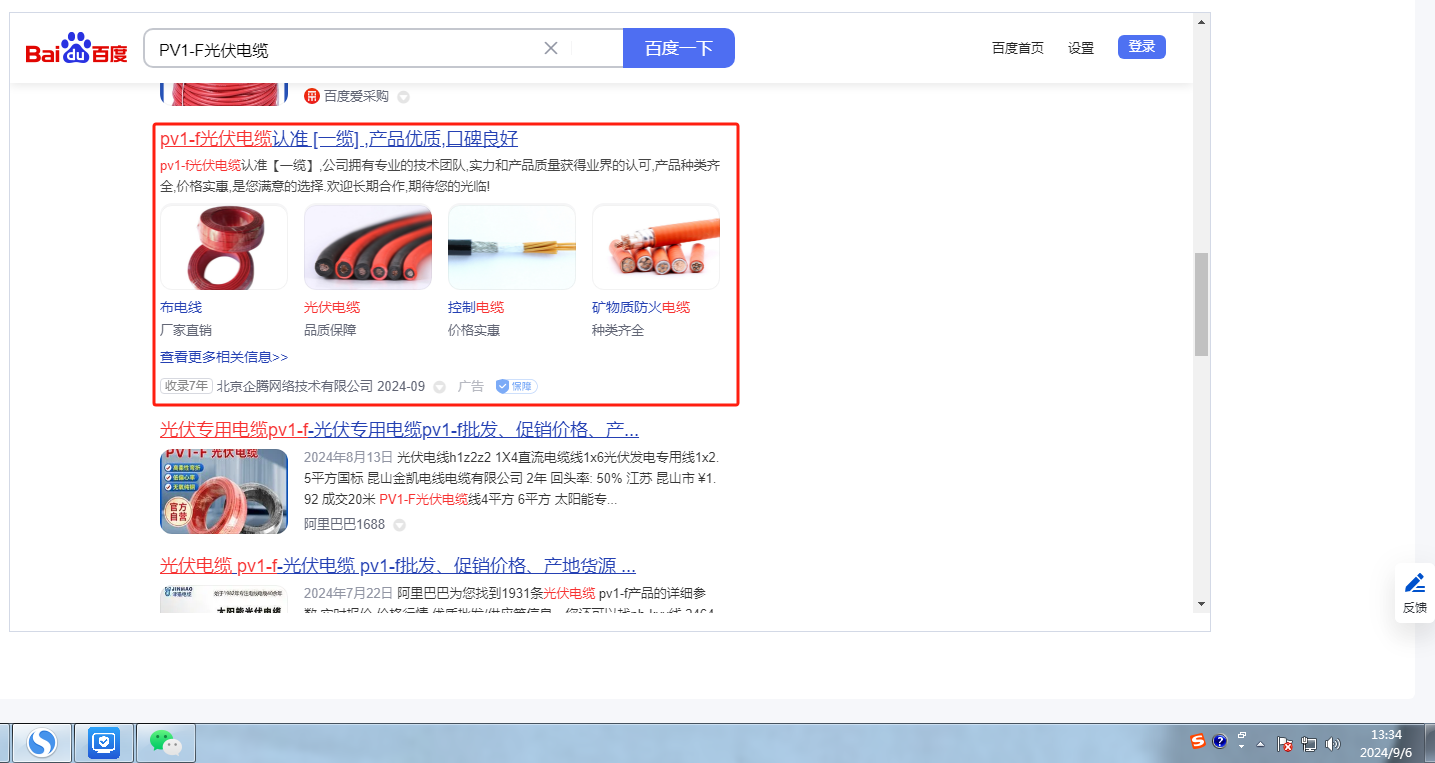Click the 百度一下 search button
1435x763 pixels.
pyautogui.click(x=679, y=48)
